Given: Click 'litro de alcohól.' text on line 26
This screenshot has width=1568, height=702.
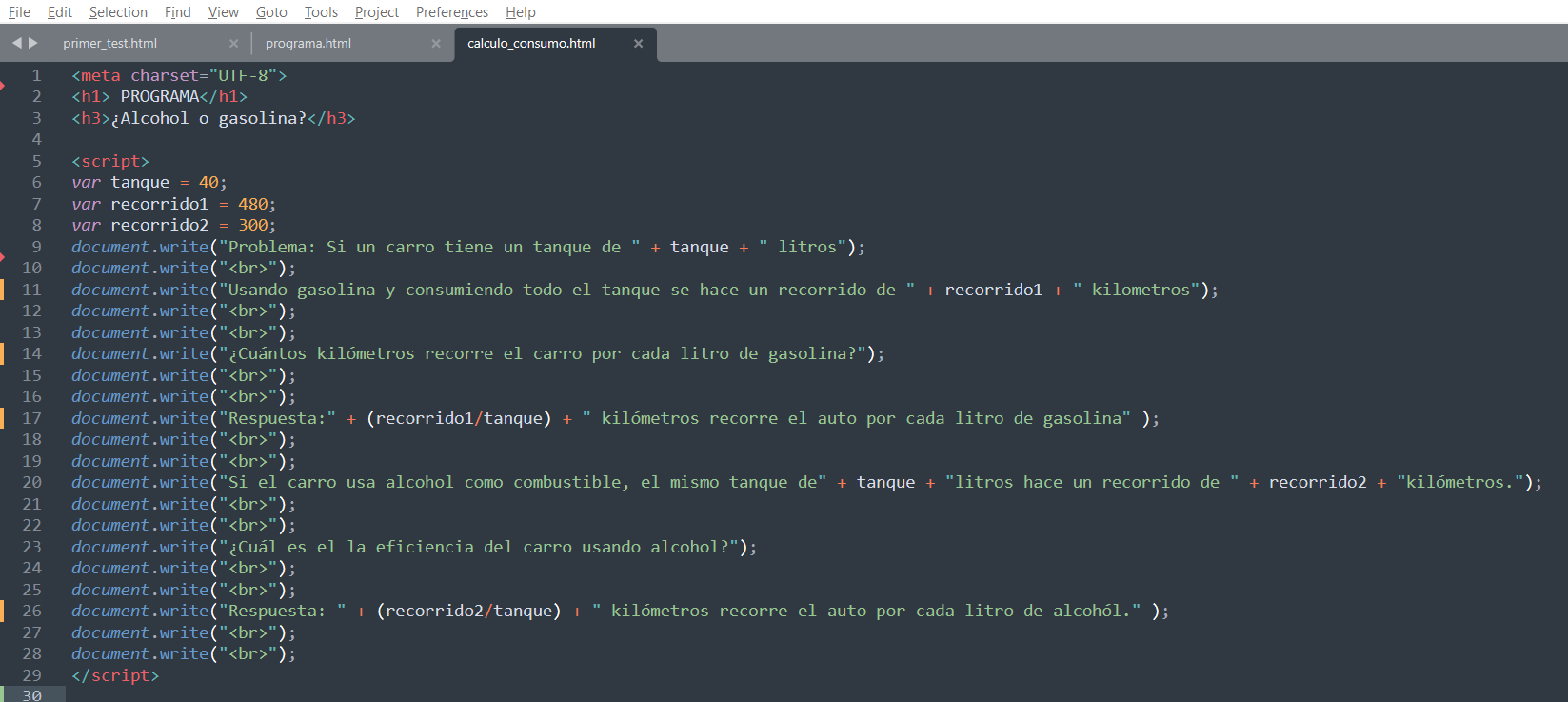Looking at the screenshot, I should click(1046, 611).
